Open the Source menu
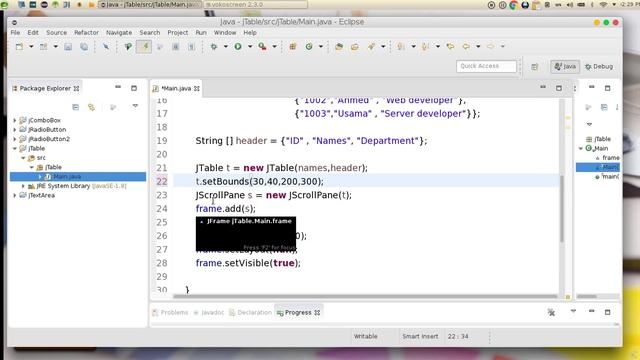Image resolution: width=640 pixels, height=360 pixels. (56, 33)
